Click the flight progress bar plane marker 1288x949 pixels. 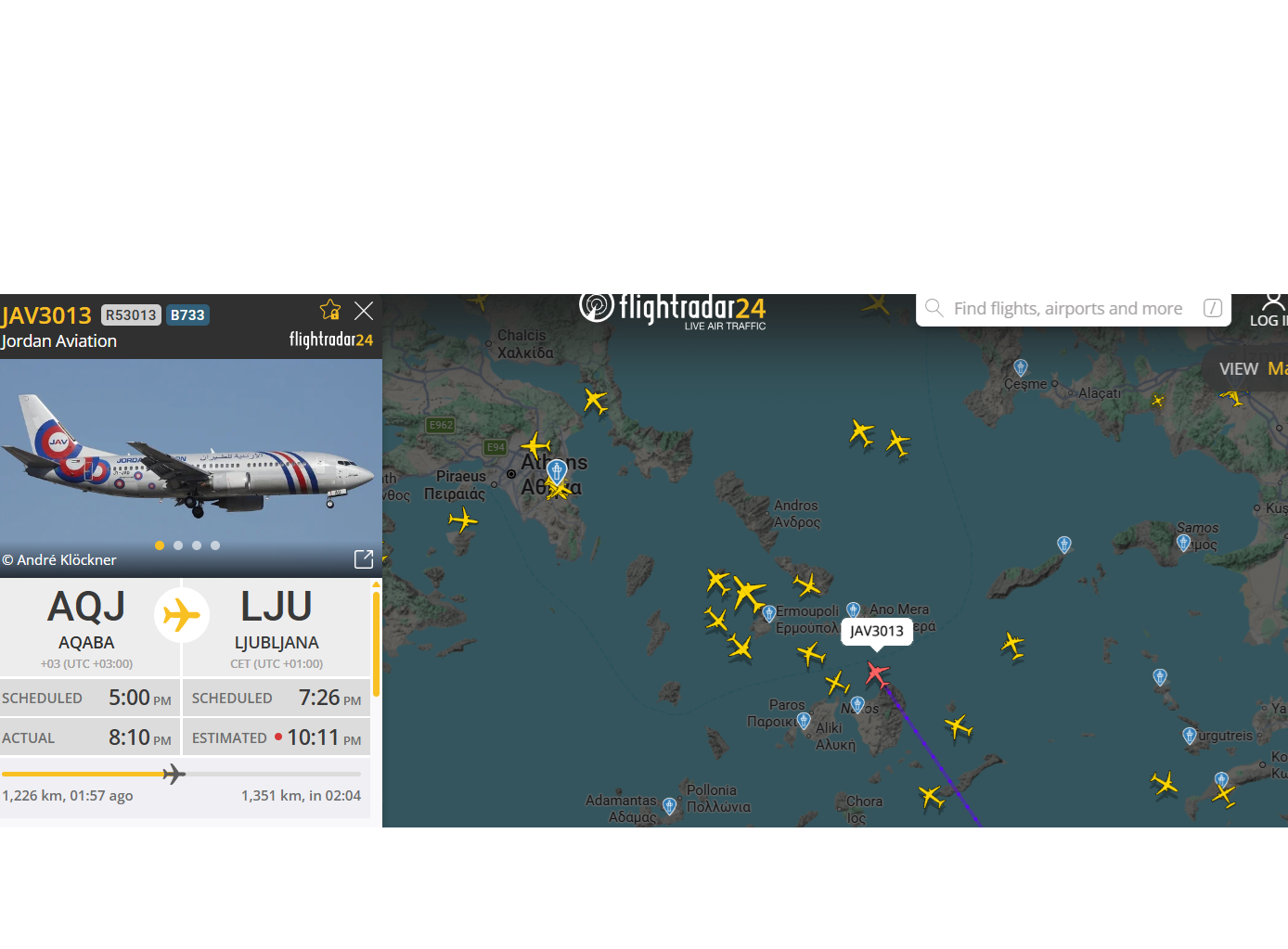[174, 774]
